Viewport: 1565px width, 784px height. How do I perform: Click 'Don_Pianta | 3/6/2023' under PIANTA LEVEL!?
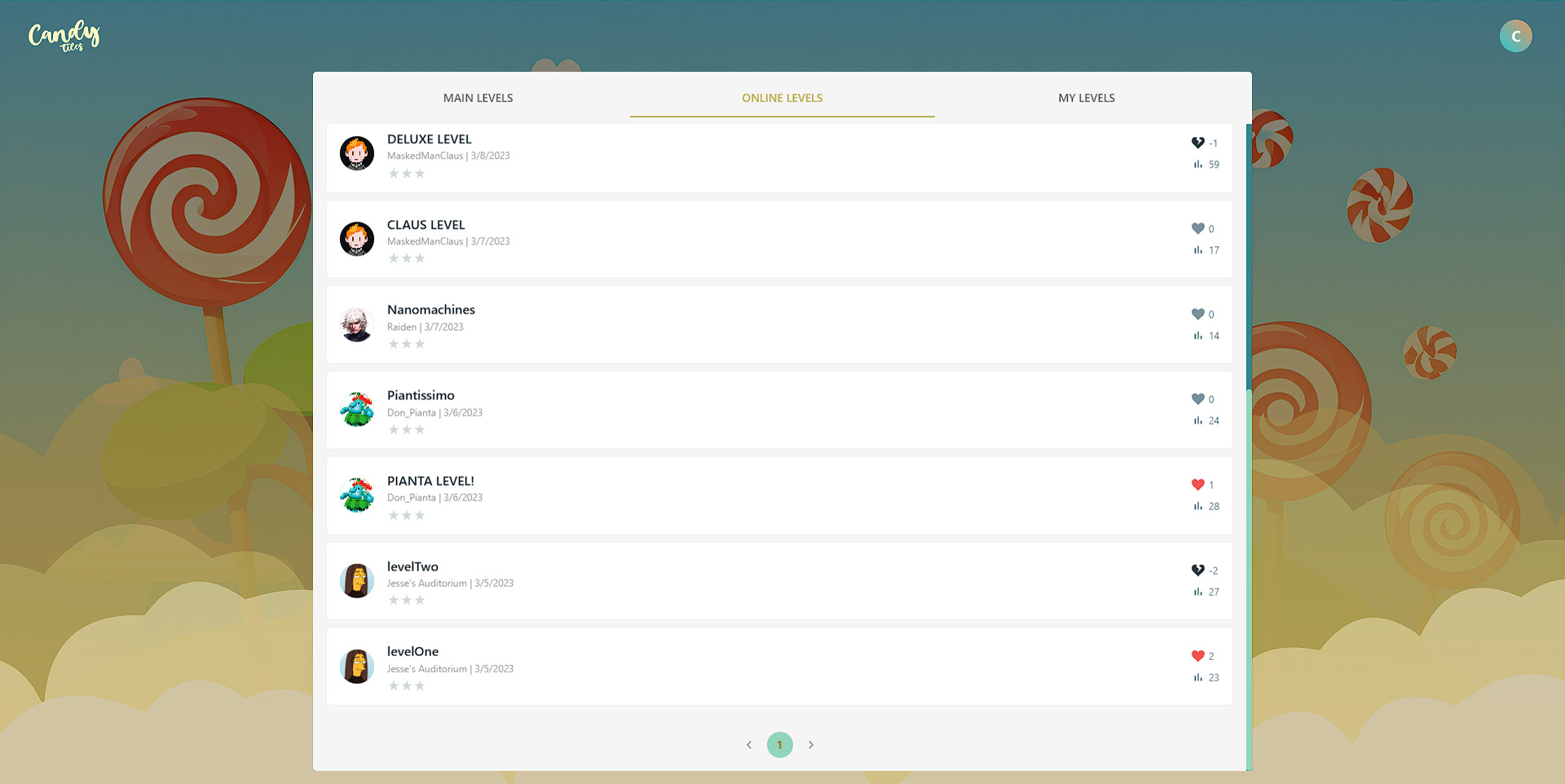point(434,497)
